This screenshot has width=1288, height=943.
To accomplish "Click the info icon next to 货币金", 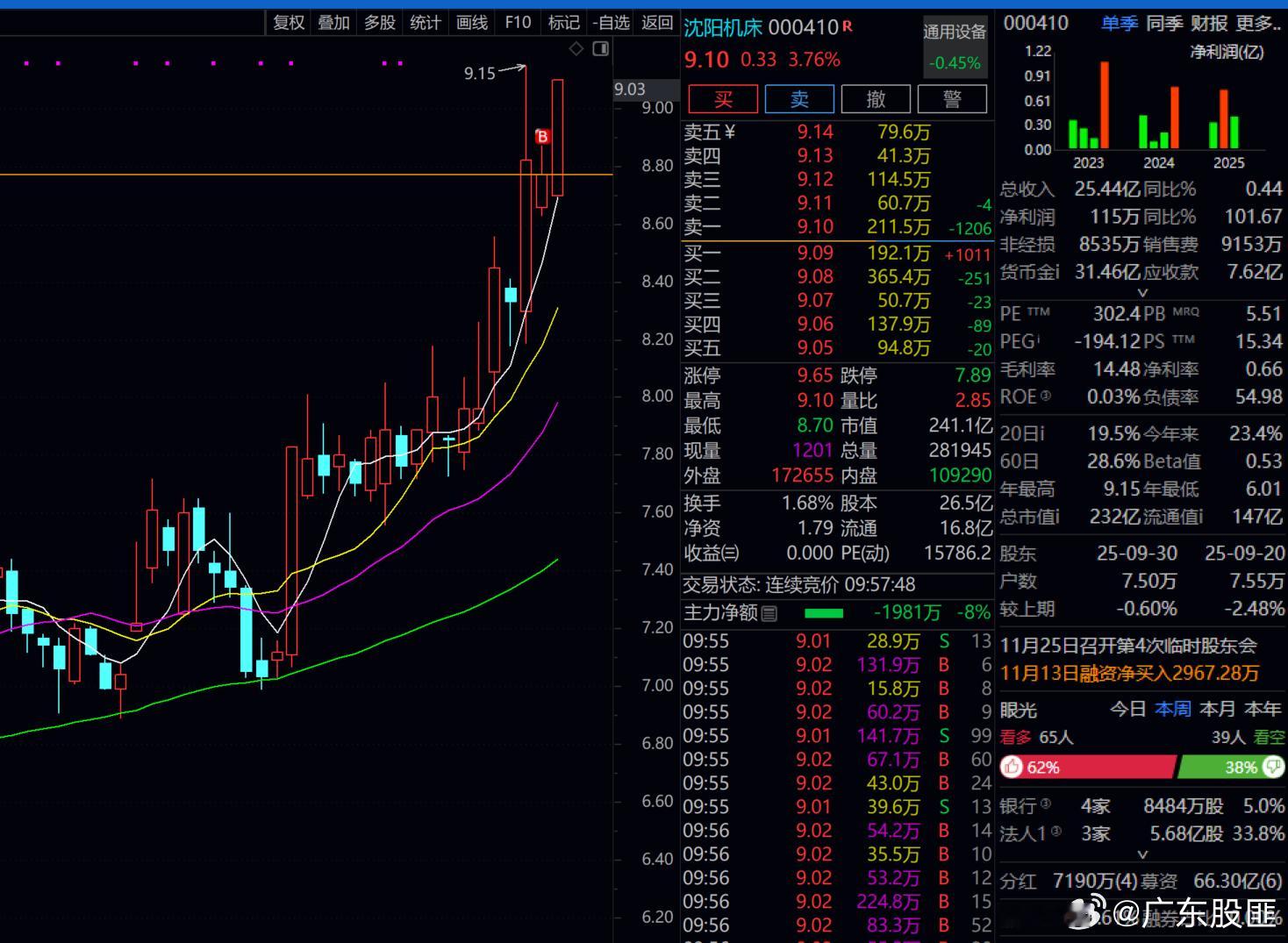I will point(1057,272).
